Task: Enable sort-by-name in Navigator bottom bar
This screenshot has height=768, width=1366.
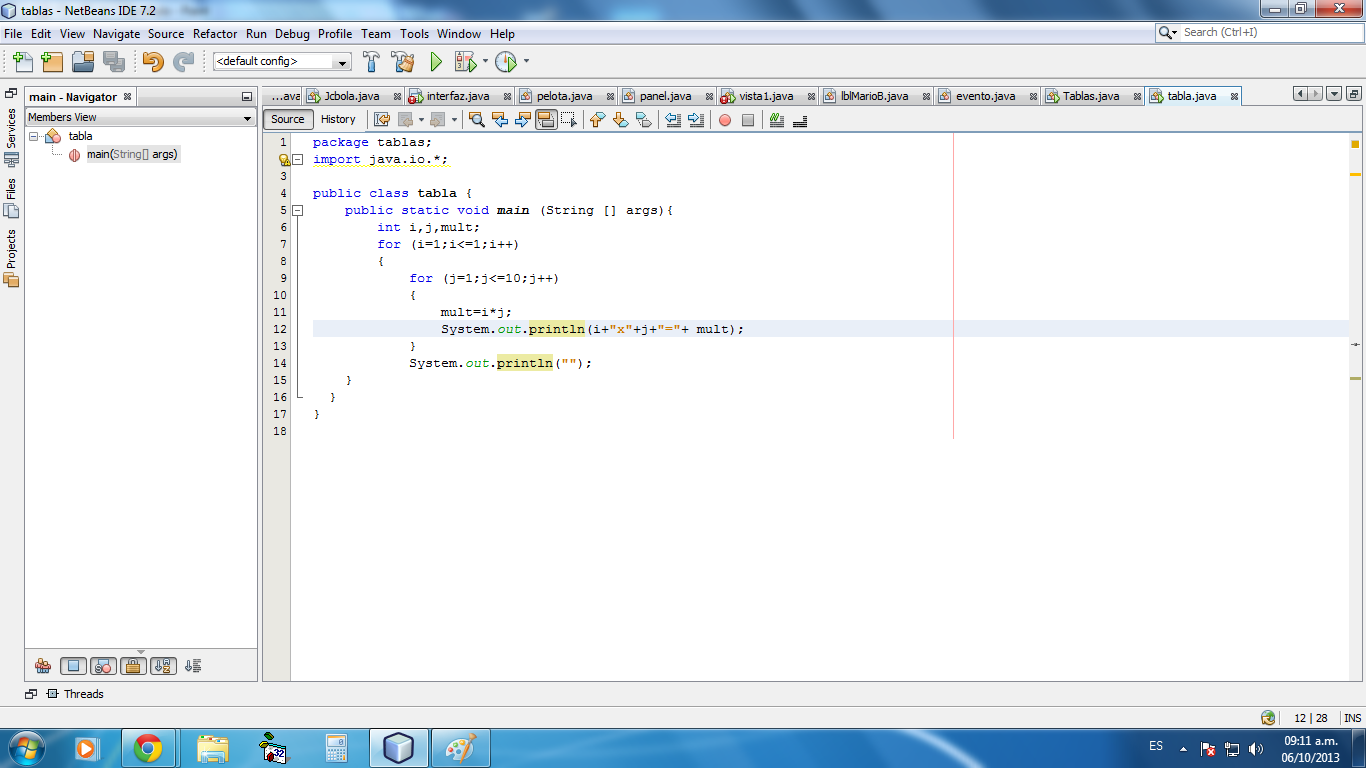Action: [163, 666]
